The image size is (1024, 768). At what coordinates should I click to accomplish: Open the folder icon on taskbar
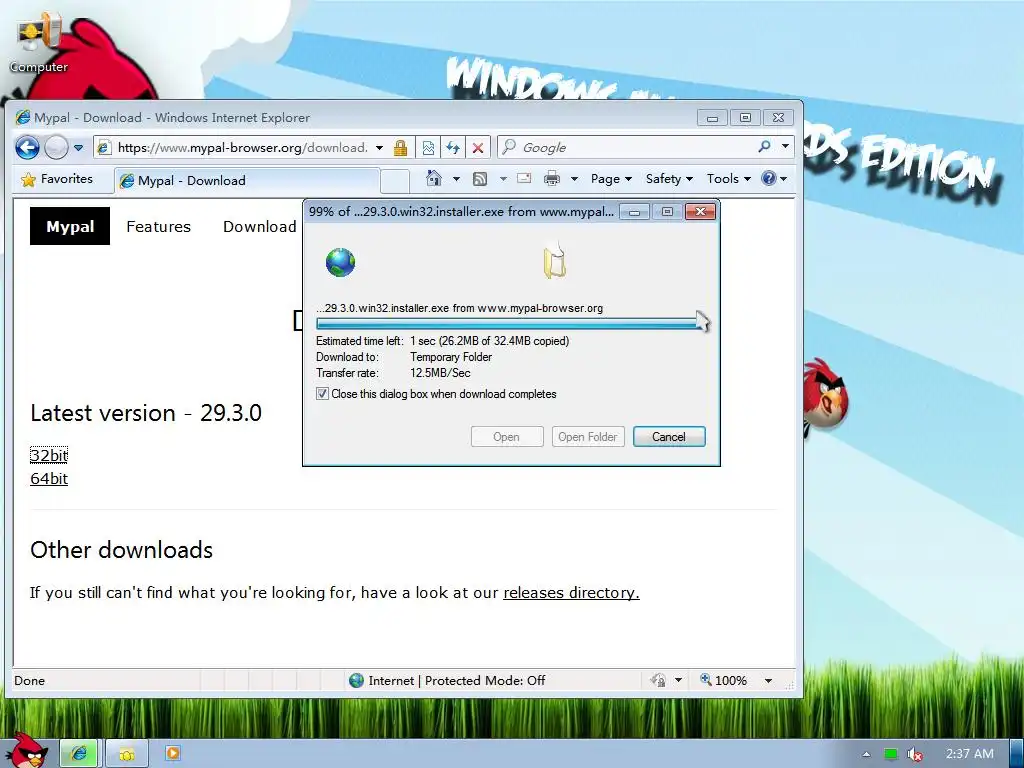point(127,754)
